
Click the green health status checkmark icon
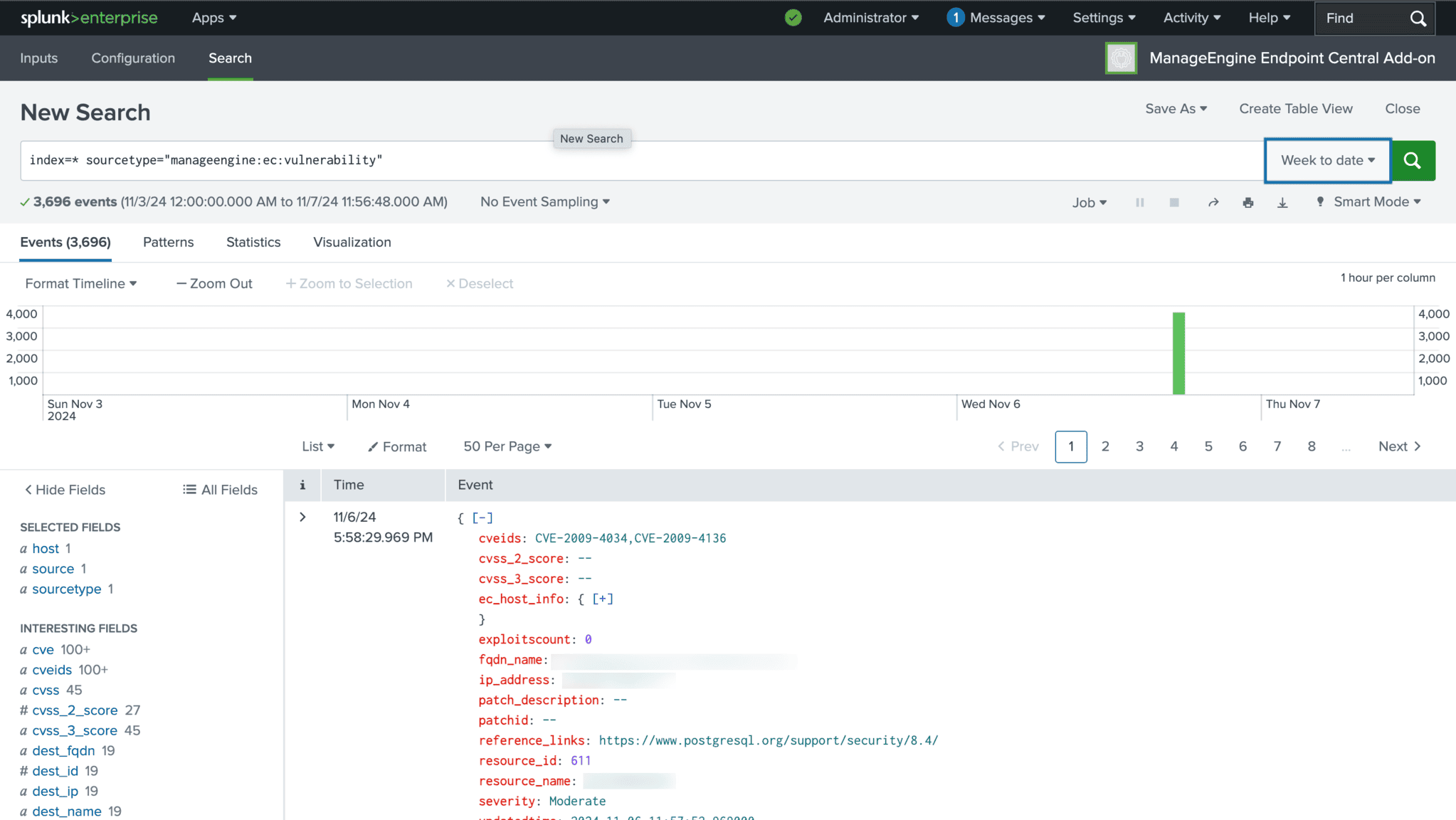click(x=793, y=18)
